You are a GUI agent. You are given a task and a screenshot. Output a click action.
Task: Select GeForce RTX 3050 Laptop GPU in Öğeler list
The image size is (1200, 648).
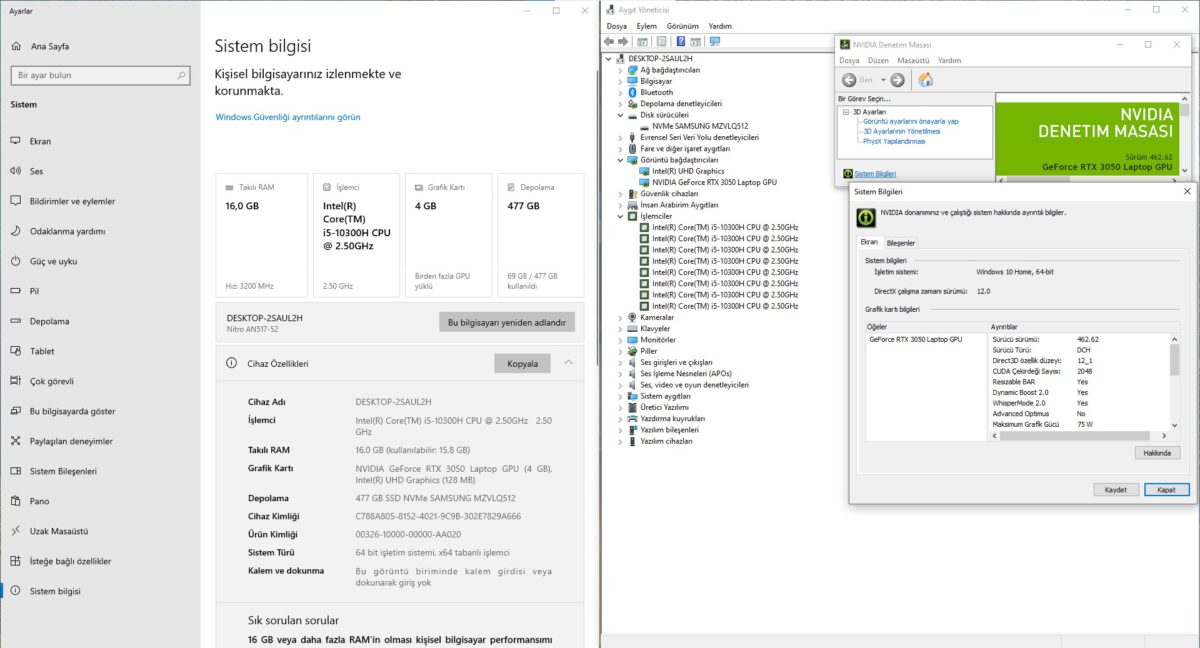coord(915,339)
